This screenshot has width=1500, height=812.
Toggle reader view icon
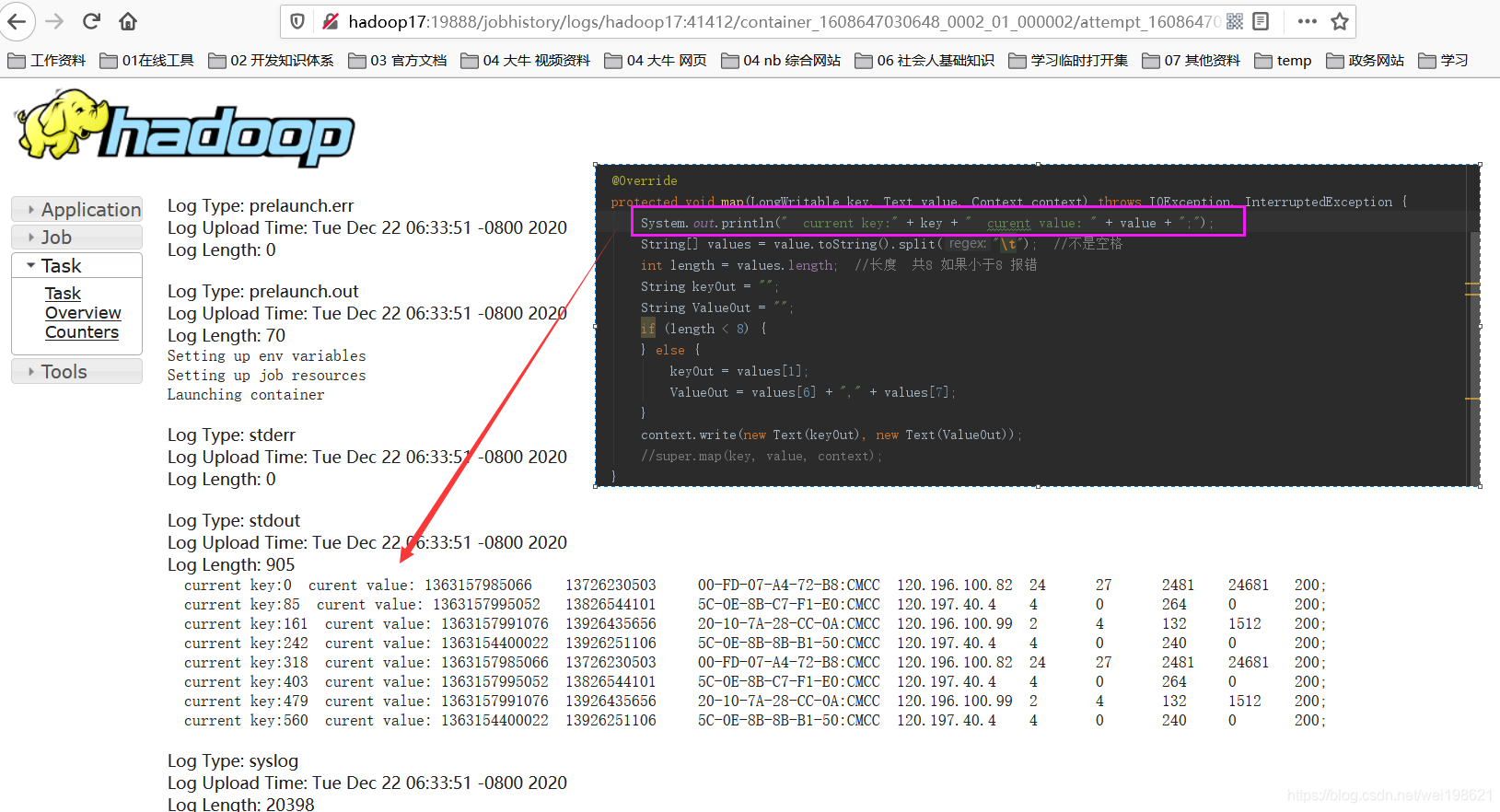[x=1262, y=21]
